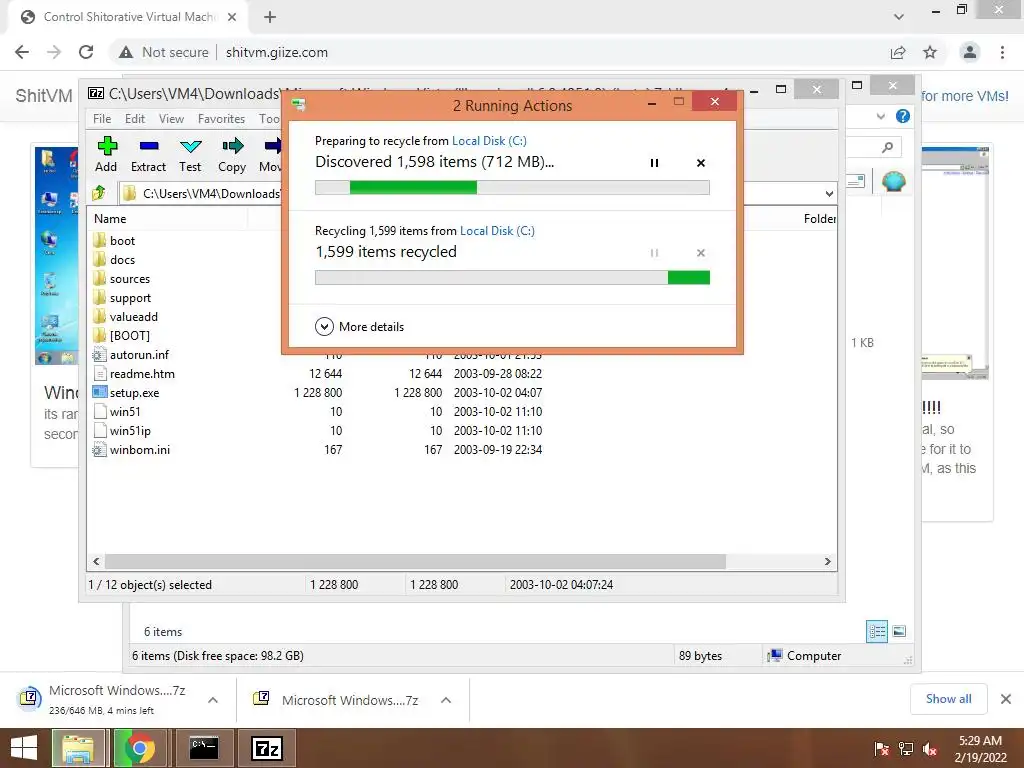
Task: Switch Explorer to large icons view
Action: [899, 631]
